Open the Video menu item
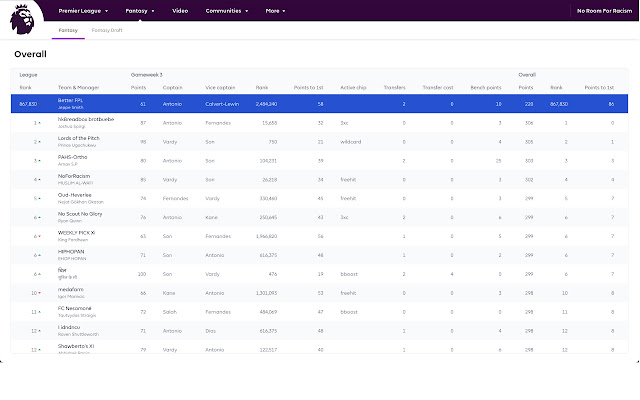 pyautogui.click(x=180, y=11)
